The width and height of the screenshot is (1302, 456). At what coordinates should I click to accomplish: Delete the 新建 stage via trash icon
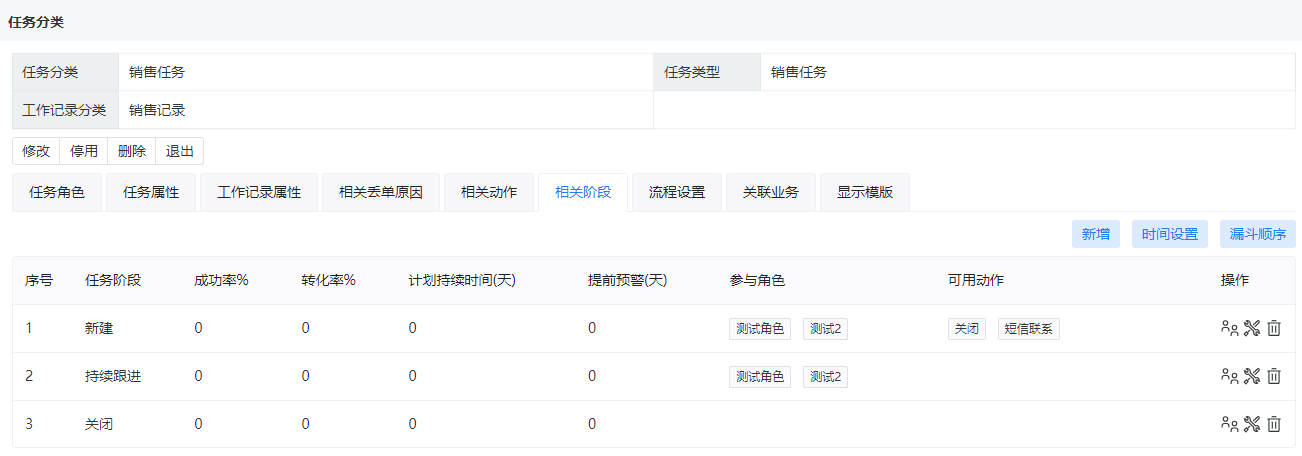[x=1274, y=328]
